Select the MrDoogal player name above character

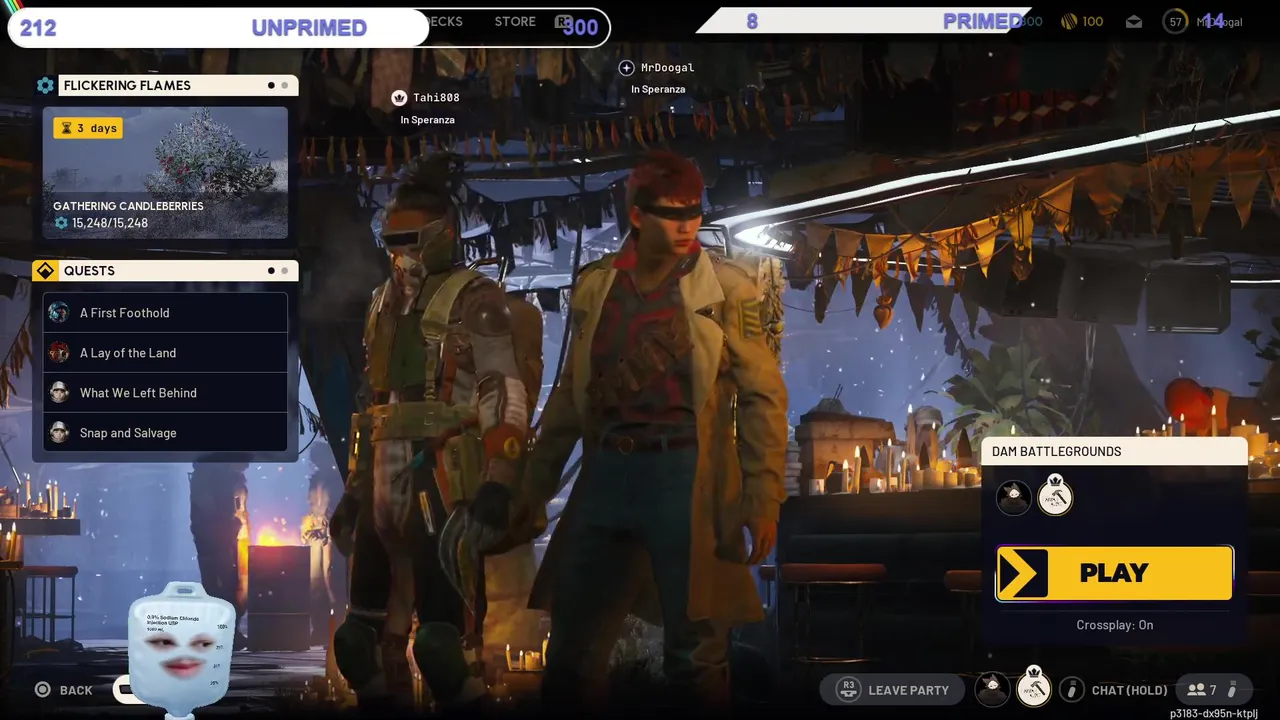(x=667, y=68)
